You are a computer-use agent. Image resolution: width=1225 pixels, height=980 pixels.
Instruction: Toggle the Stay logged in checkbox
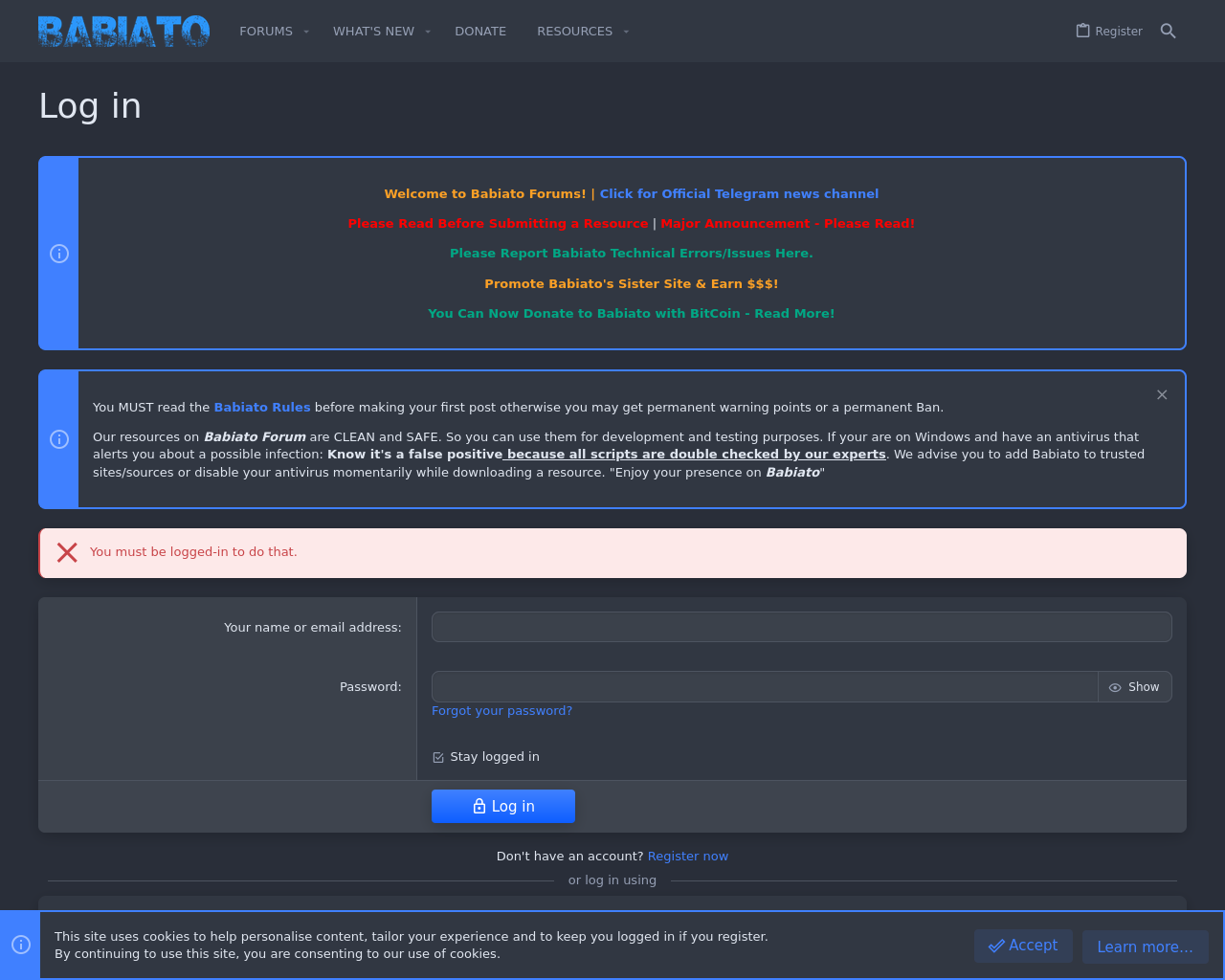(x=438, y=757)
